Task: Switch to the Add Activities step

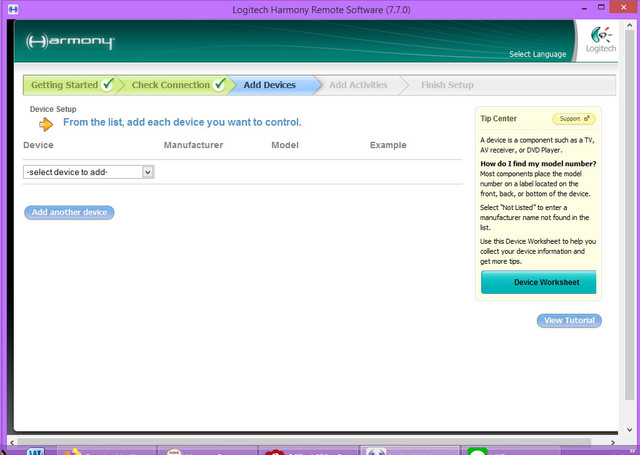Action: tap(358, 85)
